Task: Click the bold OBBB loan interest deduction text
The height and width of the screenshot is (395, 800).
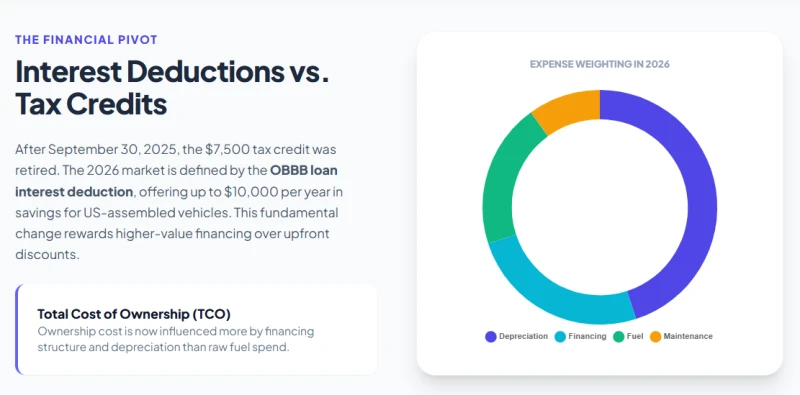Action: pos(177,181)
